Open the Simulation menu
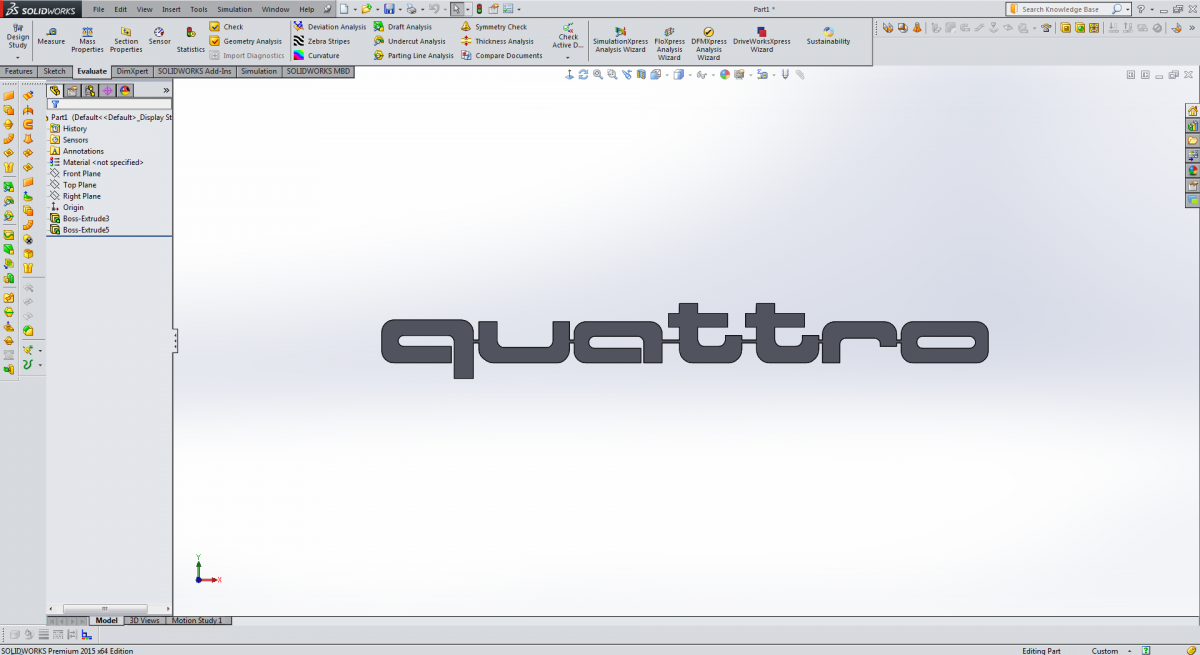Screen dimensions: 1200x655 coord(235,9)
